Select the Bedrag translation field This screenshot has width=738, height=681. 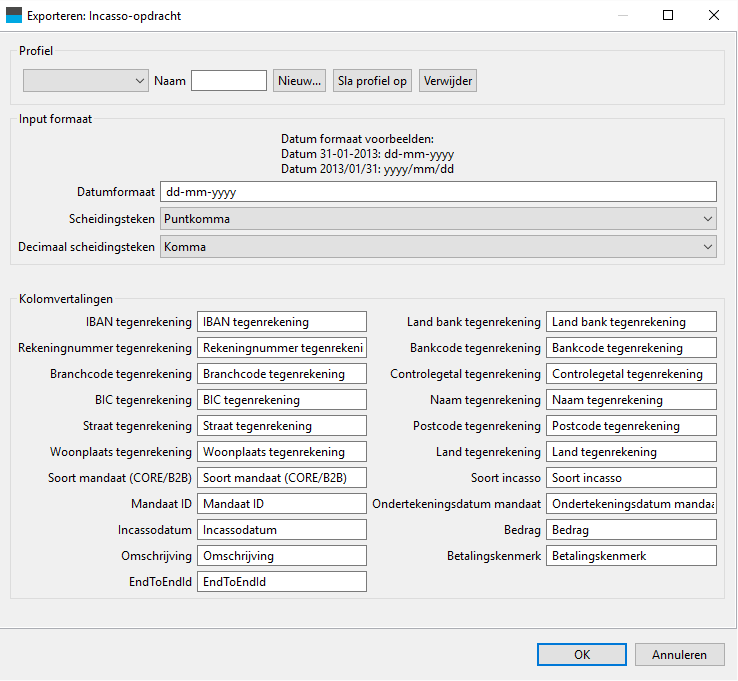pyautogui.click(x=631, y=530)
